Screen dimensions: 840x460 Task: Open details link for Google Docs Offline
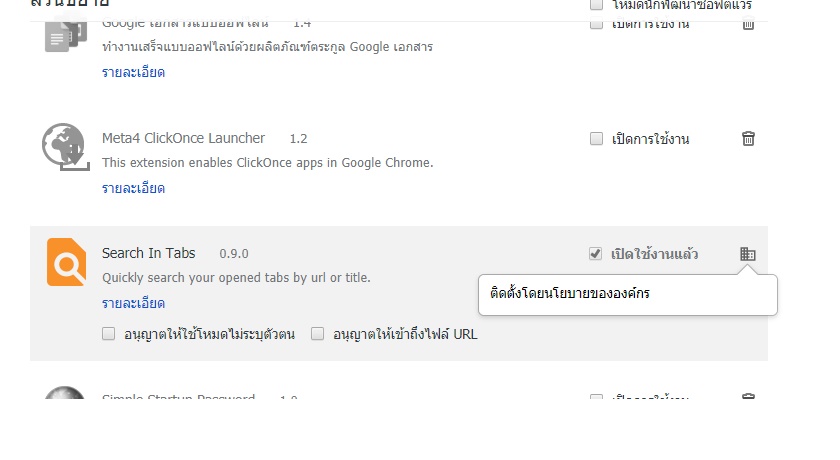[x=133, y=72]
